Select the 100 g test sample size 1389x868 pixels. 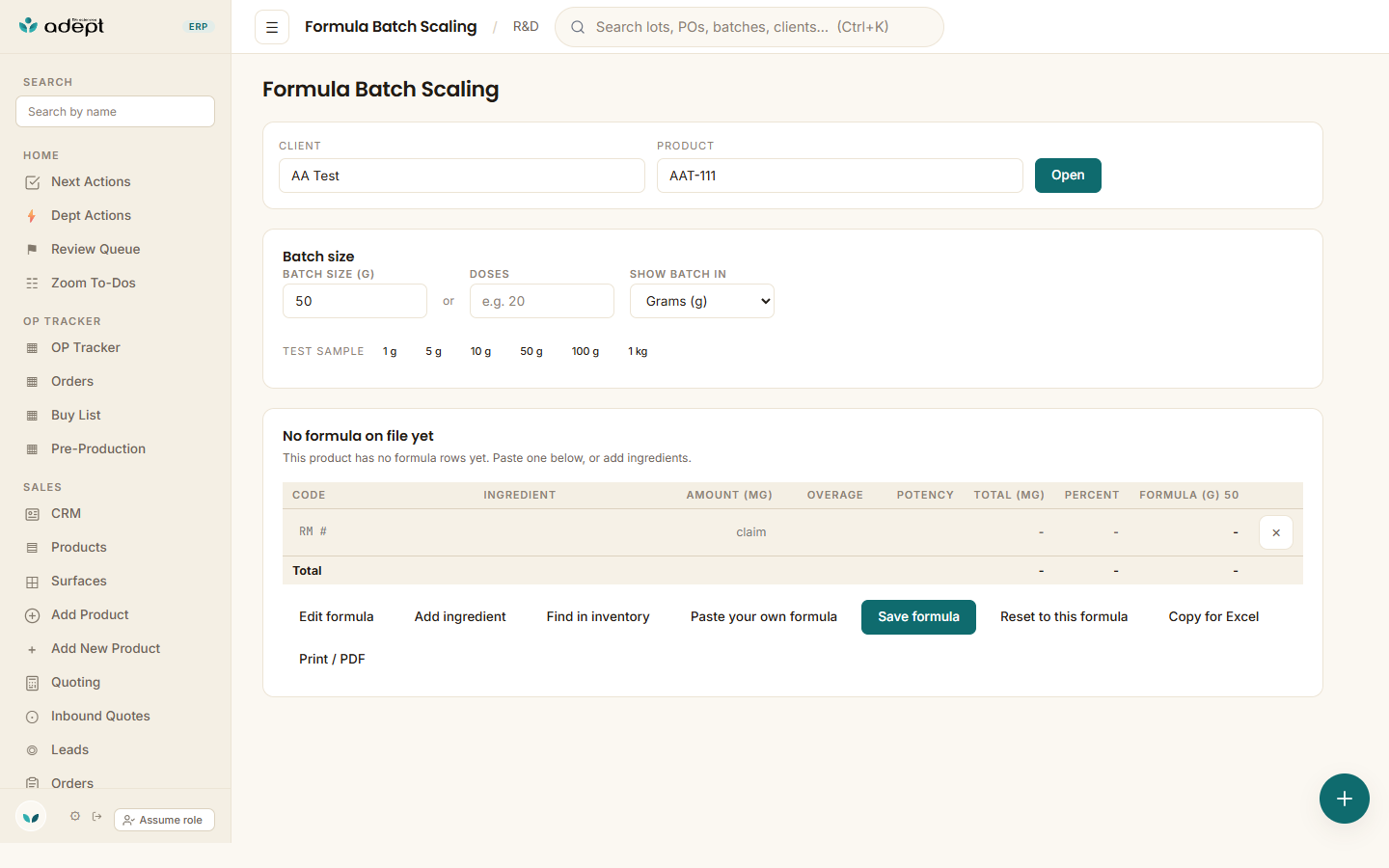click(586, 352)
